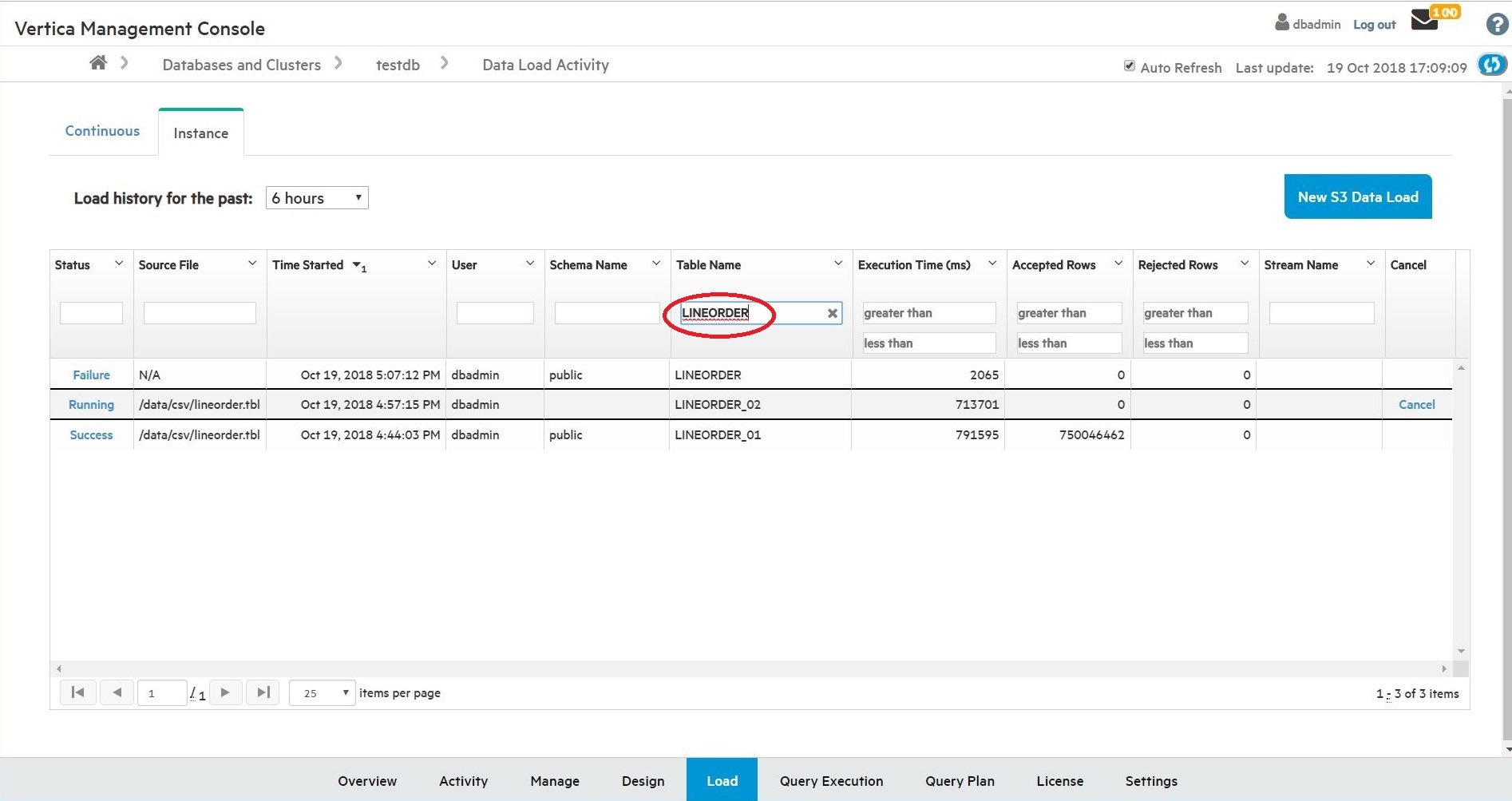Open the Execution Time column menu

992,264
